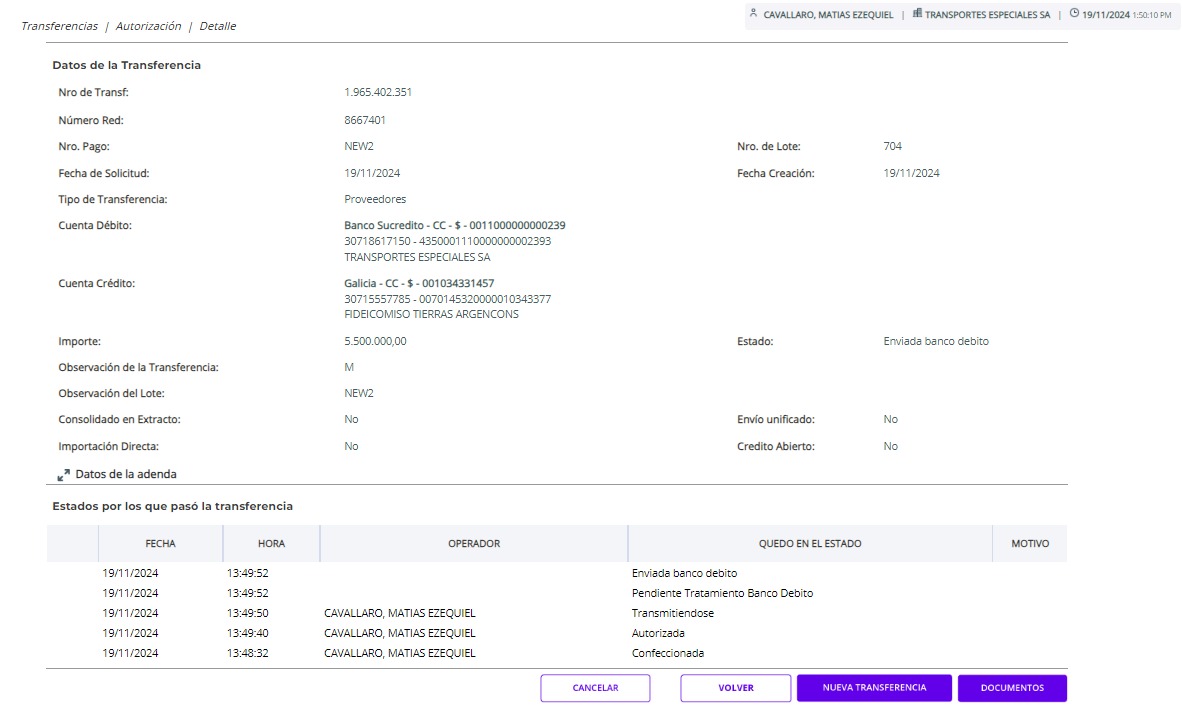Click FIDEICOMISO TIERRAS ARGENCONS text

(x=431, y=314)
